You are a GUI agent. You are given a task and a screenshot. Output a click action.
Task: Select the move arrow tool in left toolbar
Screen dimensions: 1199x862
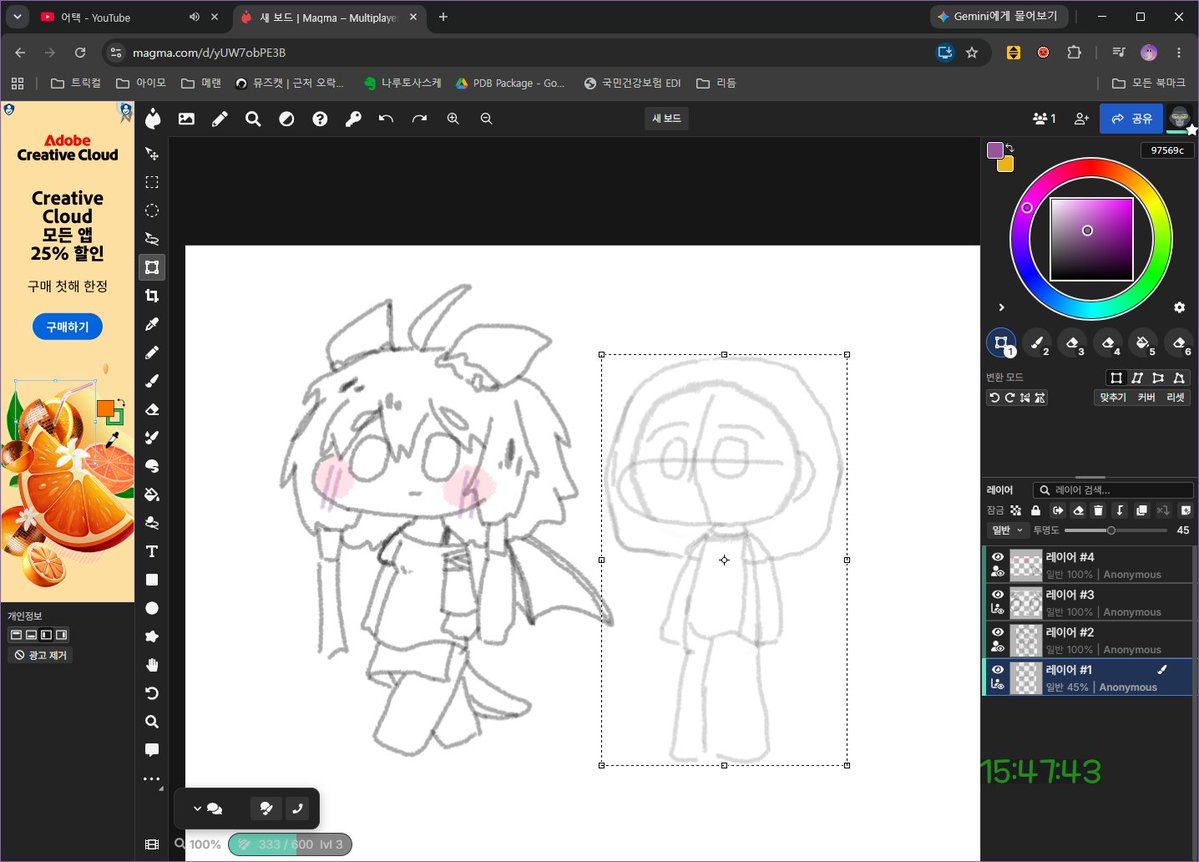pyautogui.click(x=152, y=154)
